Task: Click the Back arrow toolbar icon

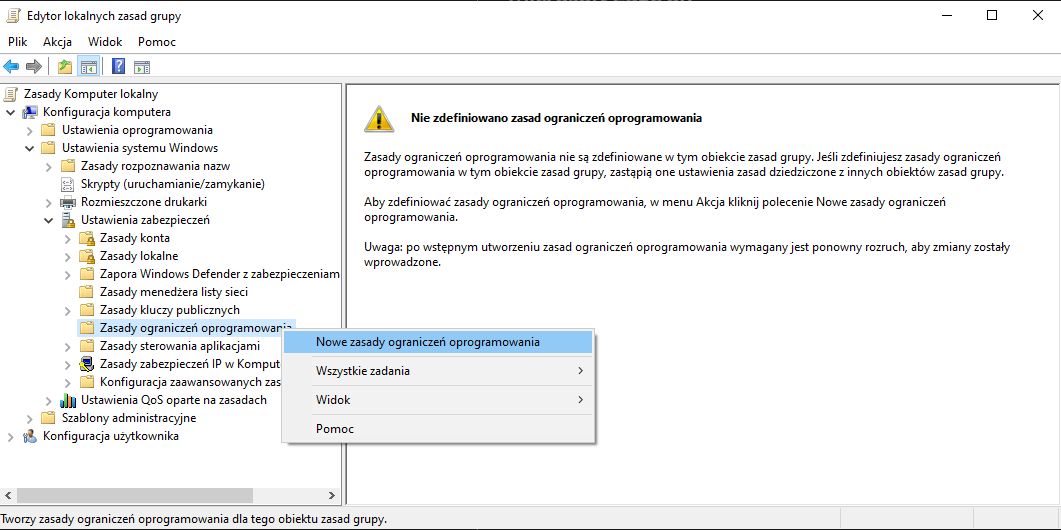Action: (11, 67)
